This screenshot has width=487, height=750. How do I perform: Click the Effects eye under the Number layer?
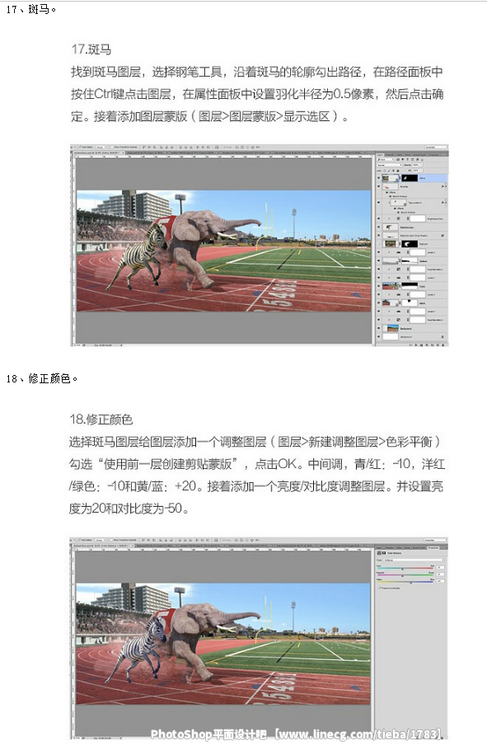387,192
